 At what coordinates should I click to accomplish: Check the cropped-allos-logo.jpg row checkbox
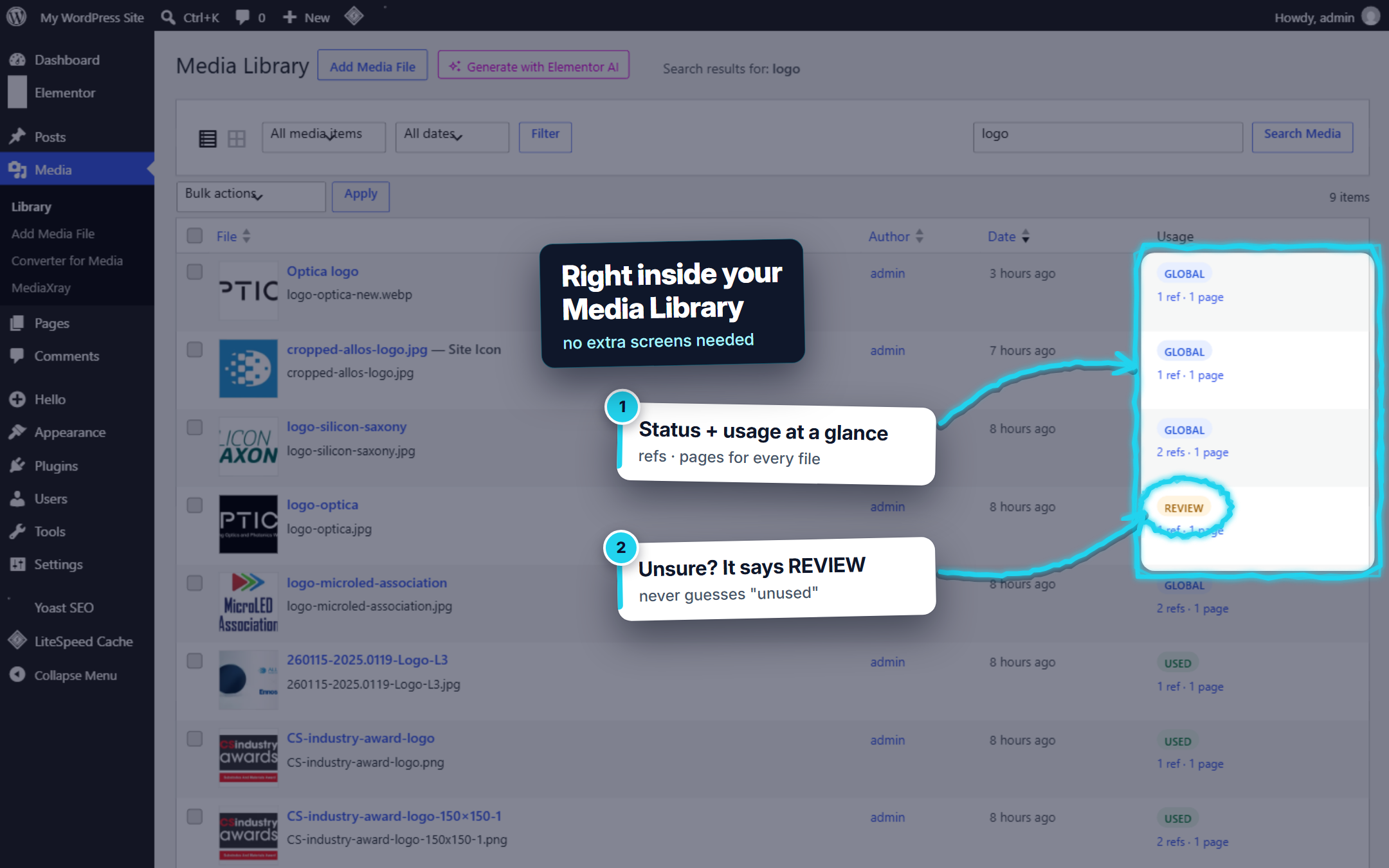[195, 349]
